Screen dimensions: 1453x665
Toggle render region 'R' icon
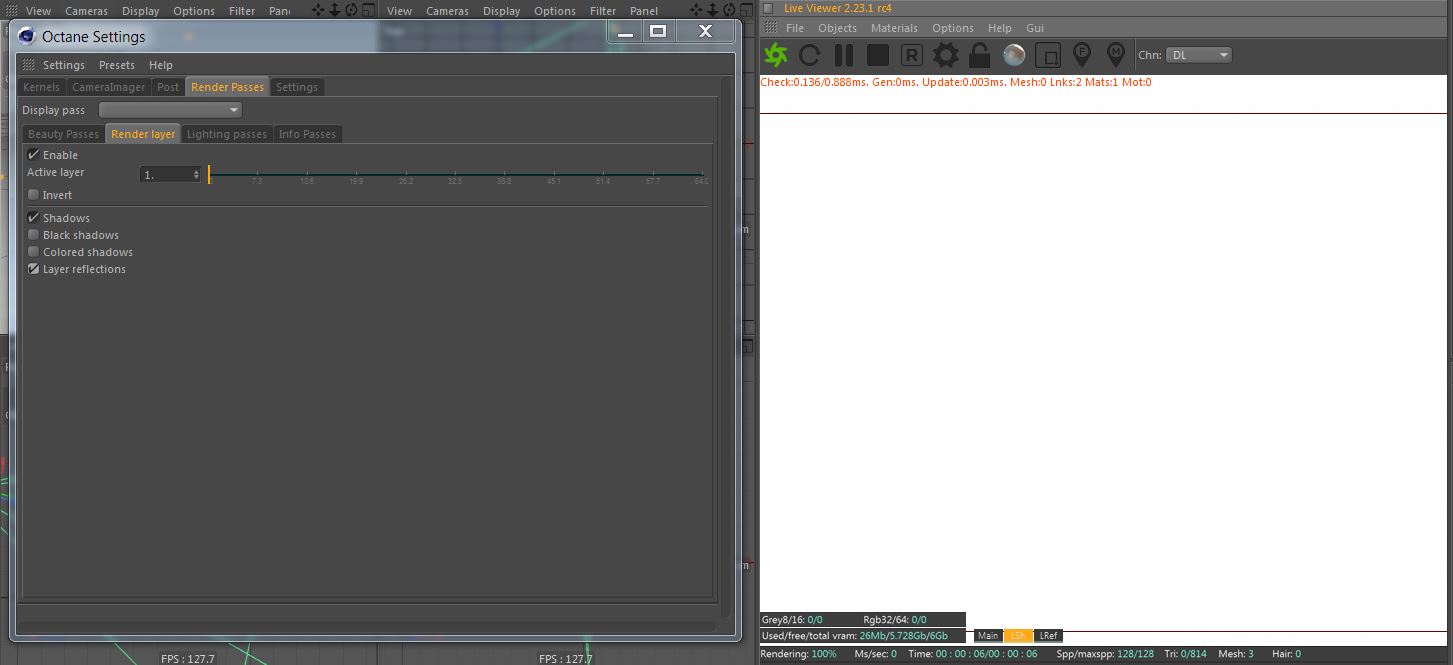(x=911, y=55)
